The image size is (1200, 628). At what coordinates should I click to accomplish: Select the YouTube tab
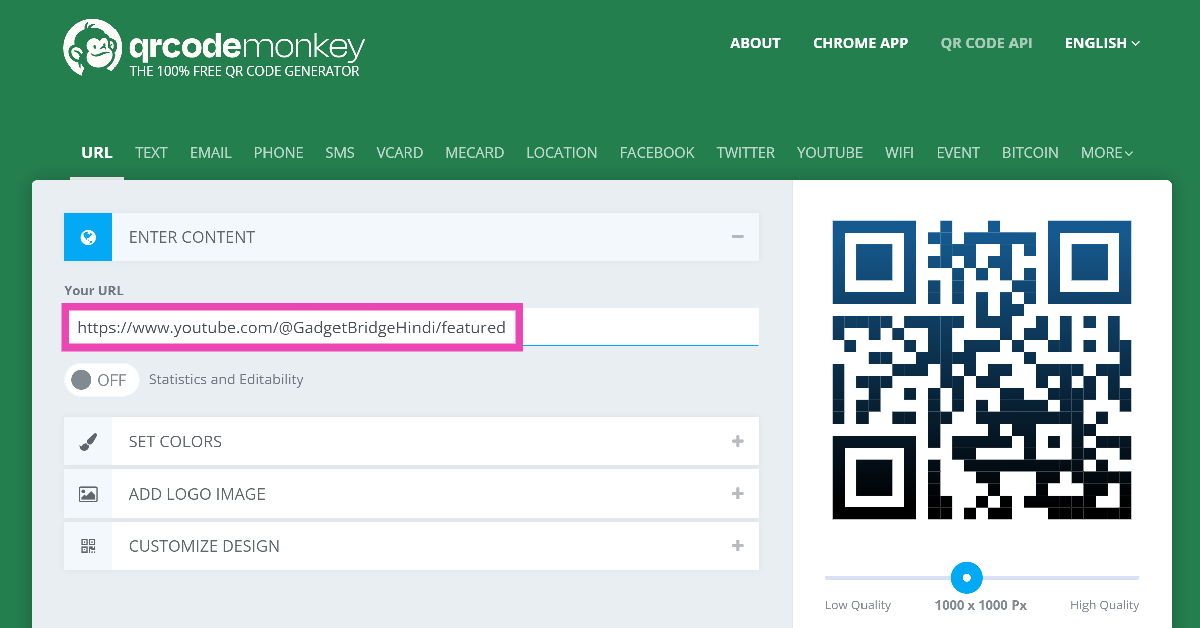tap(829, 153)
